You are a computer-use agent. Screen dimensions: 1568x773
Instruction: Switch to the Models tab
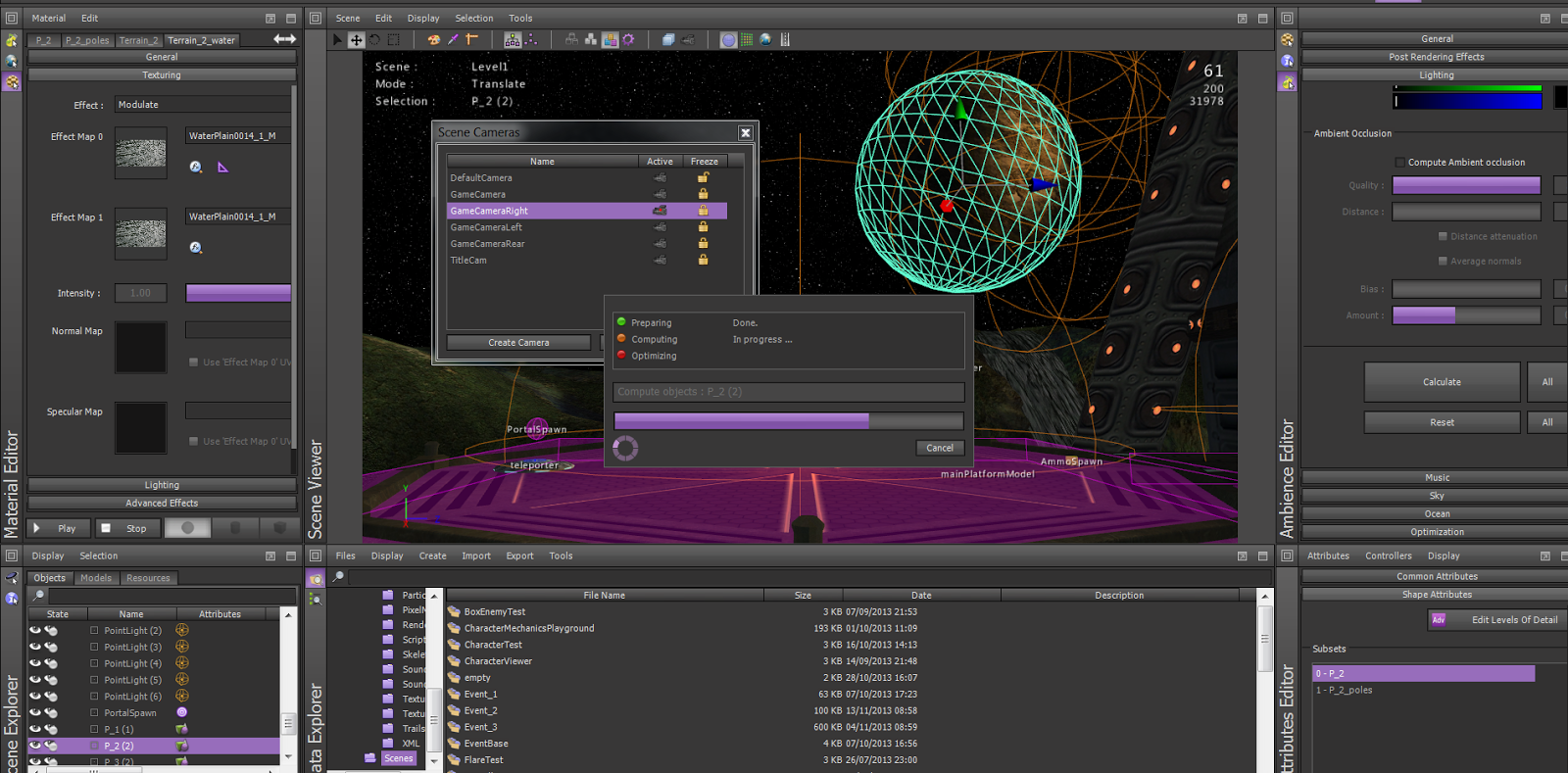click(x=96, y=578)
